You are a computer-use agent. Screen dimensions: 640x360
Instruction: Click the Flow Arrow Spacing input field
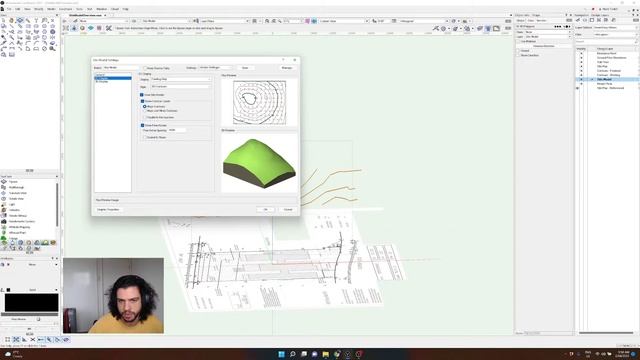(x=177, y=130)
